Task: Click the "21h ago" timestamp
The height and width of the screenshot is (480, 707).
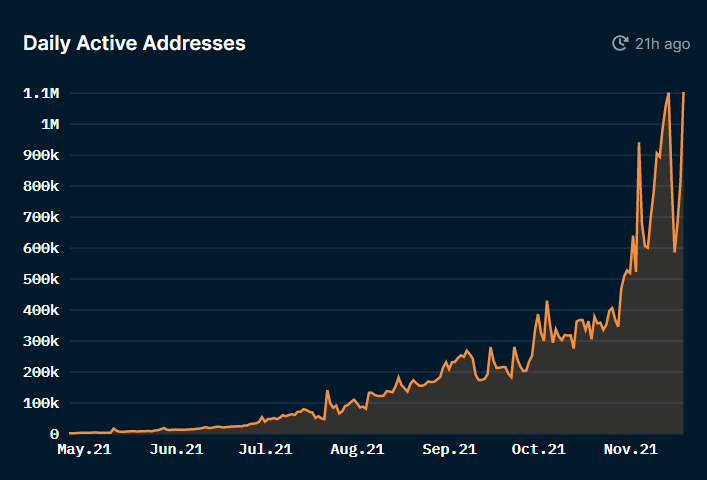Action: pos(662,44)
